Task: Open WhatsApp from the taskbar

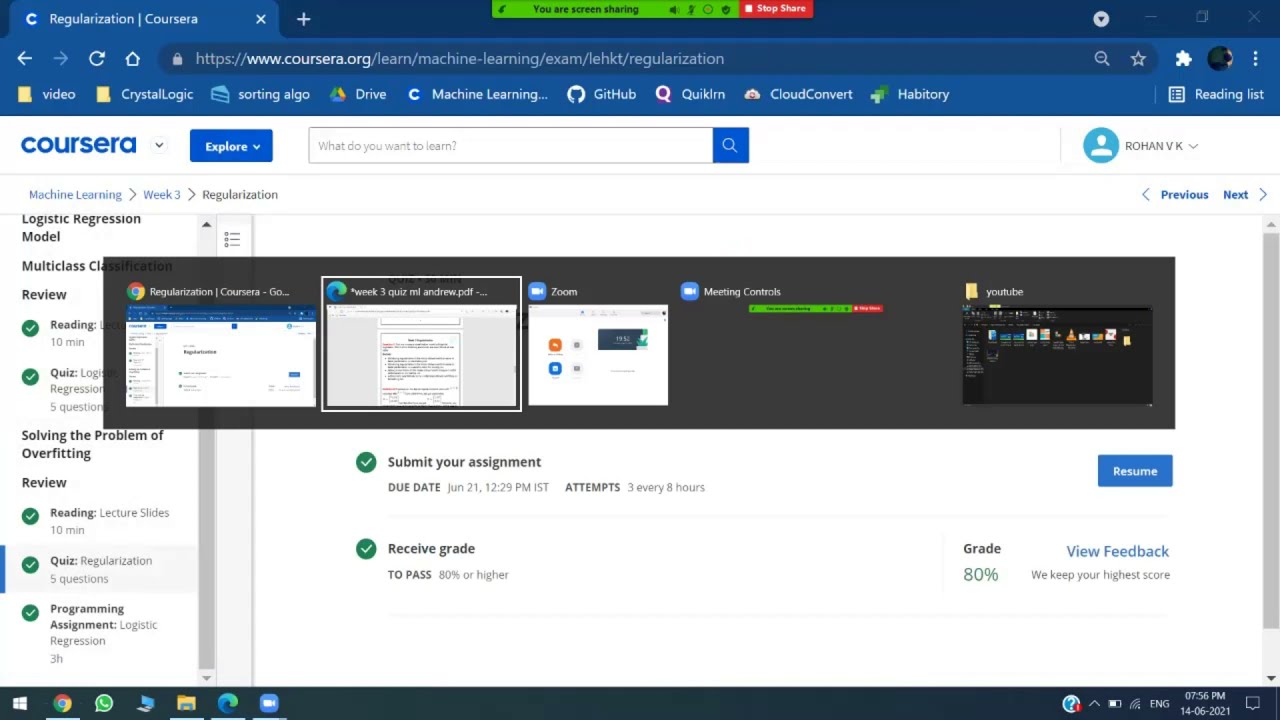Action: point(104,703)
